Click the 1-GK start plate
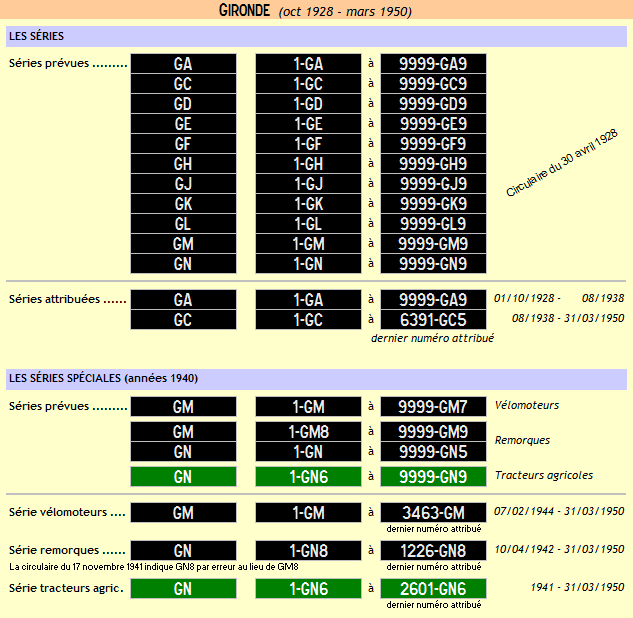This screenshot has width=633, height=618. click(x=308, y=204)
